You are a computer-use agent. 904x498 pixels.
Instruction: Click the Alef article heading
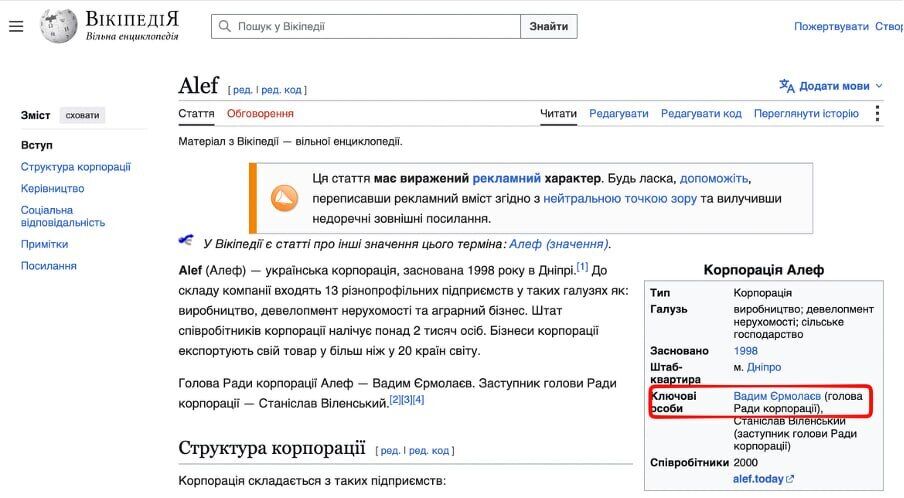[199, 85]
